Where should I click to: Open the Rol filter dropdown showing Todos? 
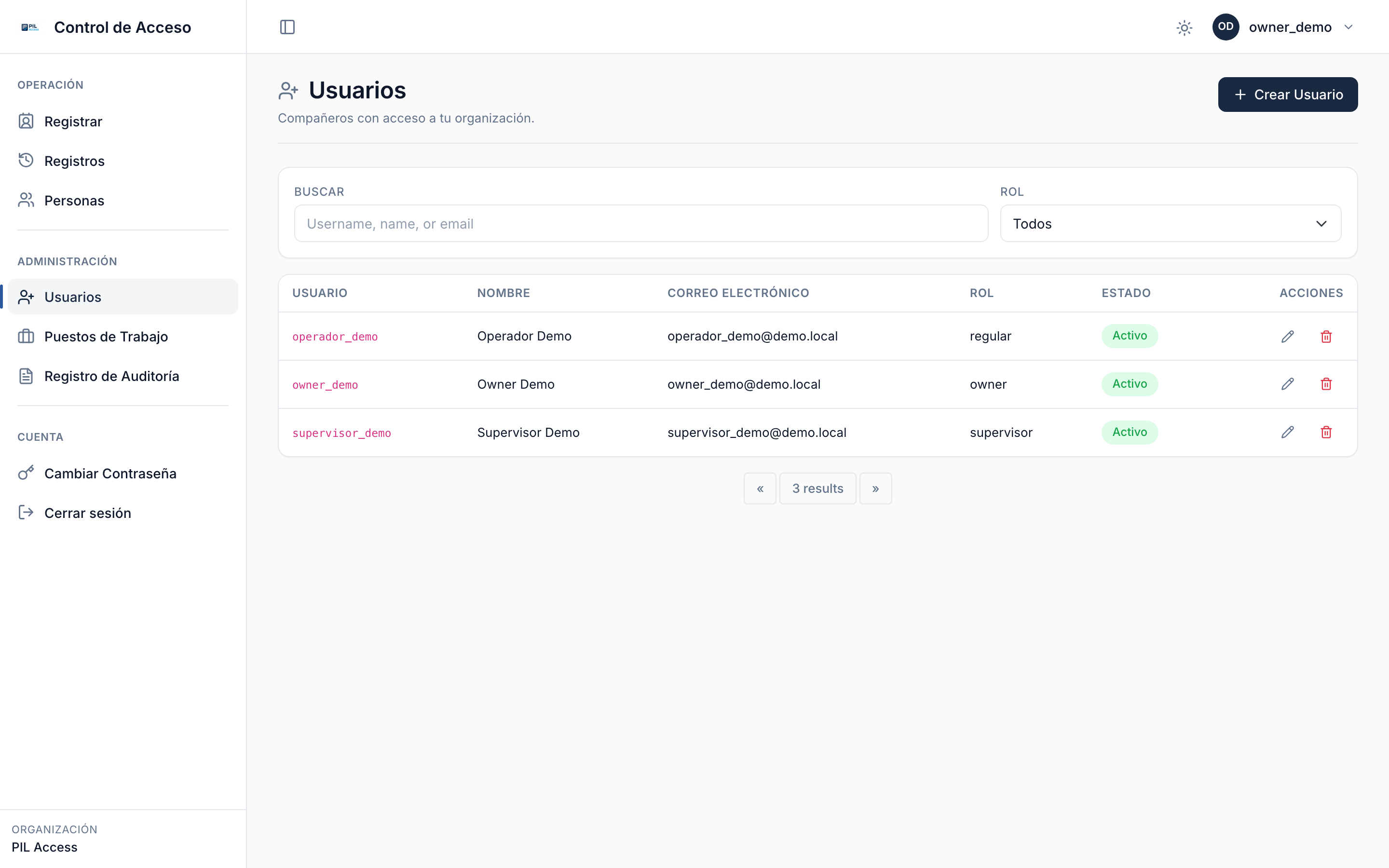tap(1171, 223)
